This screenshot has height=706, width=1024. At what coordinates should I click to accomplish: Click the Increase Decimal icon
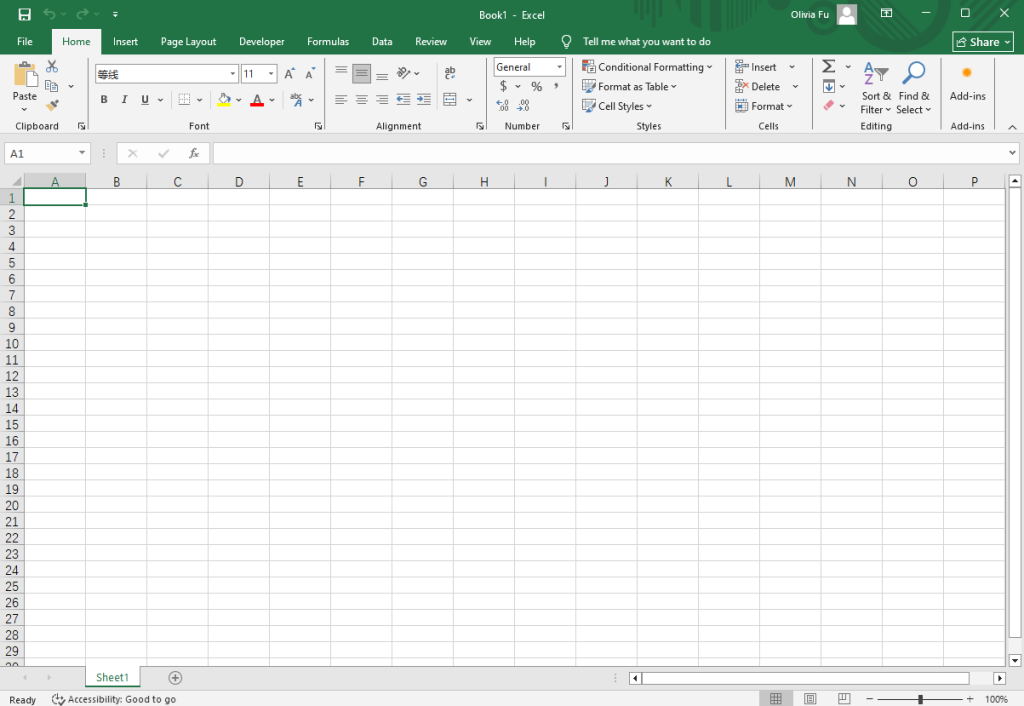point(503,106)
